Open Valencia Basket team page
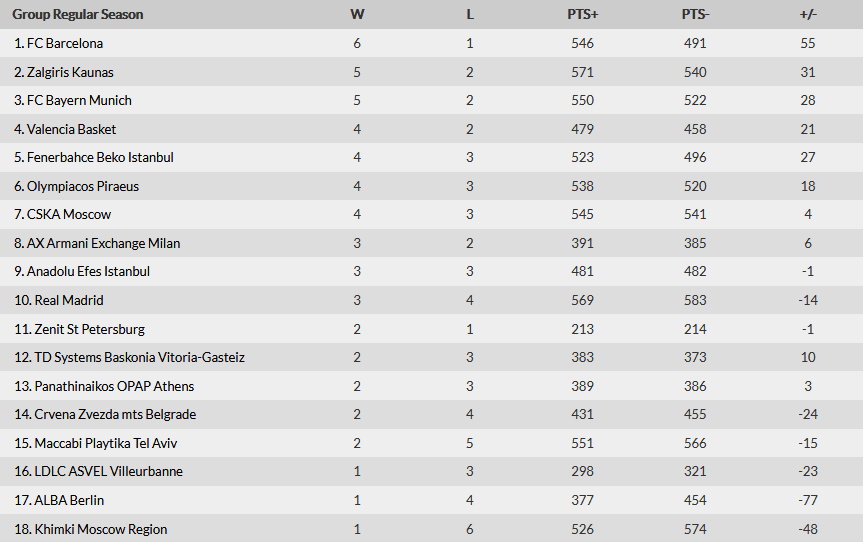Viewport: 863px width, 542px height. click(x=71, y=129)
